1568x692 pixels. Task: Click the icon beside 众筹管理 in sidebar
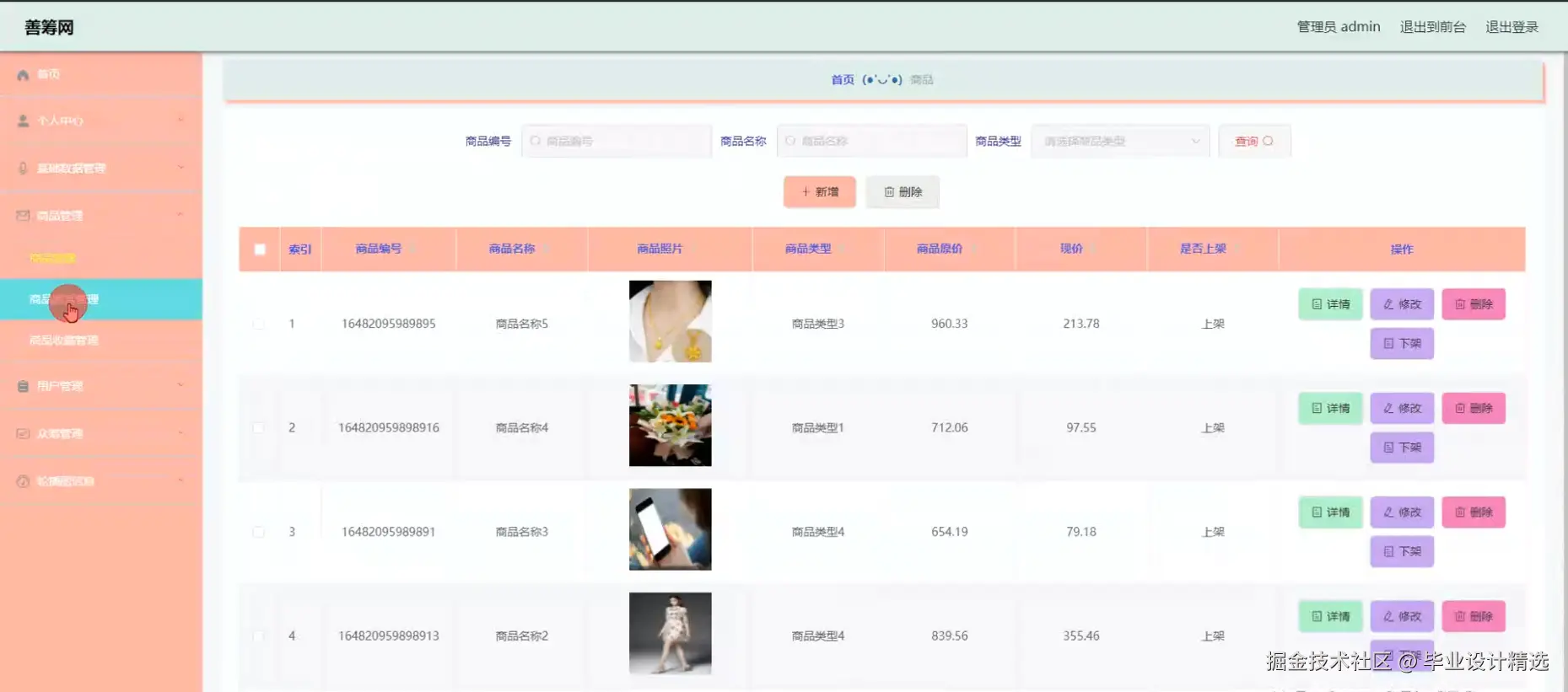tap(23, 434)
